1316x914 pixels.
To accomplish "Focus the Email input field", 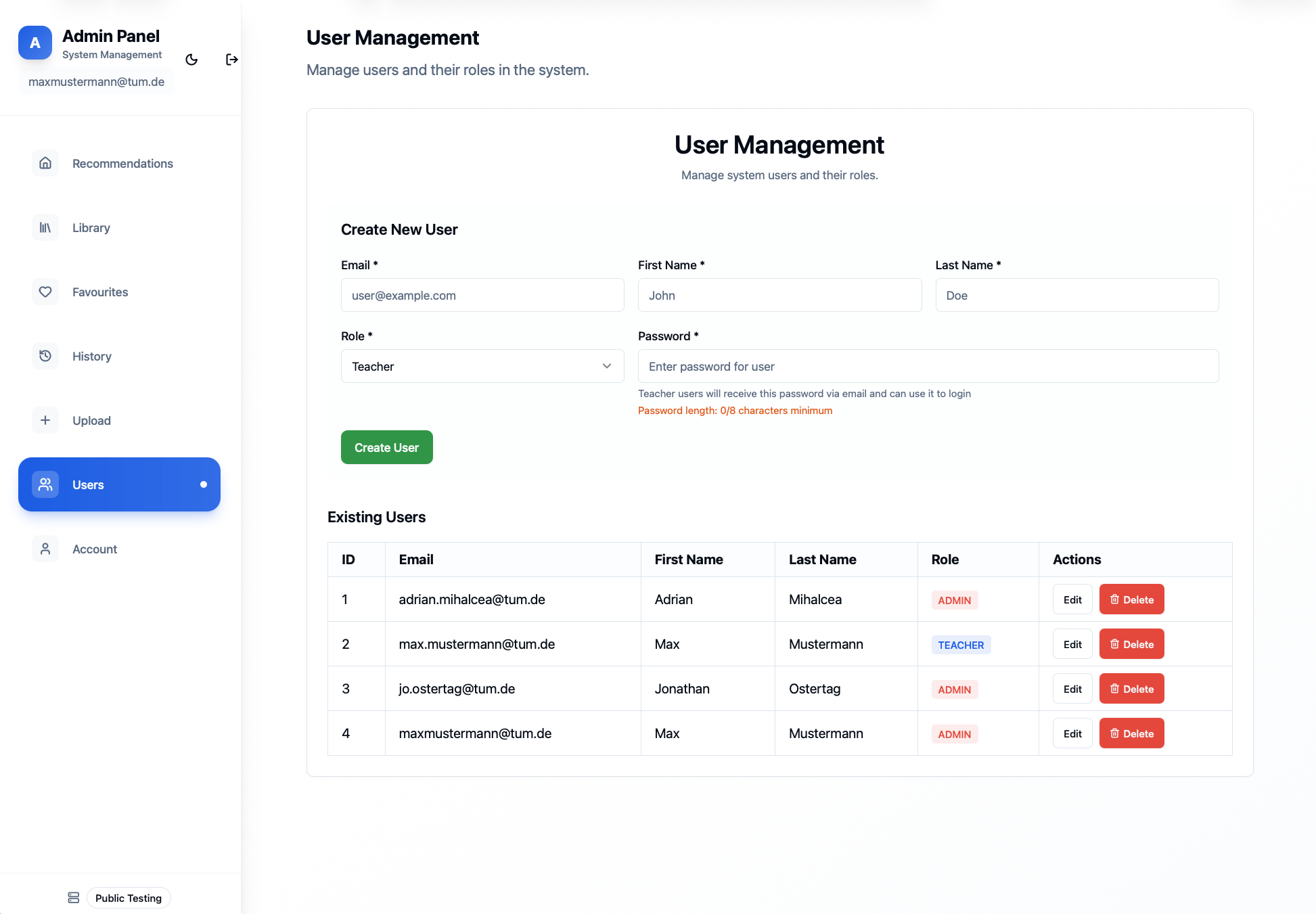I will pyautogui.click(x=482, y=295).
